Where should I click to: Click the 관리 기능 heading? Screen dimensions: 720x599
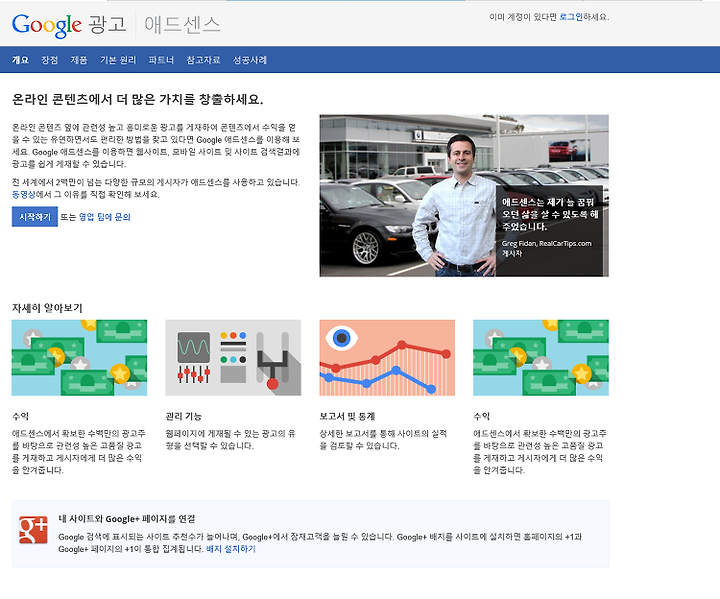[x=184, y=417]
